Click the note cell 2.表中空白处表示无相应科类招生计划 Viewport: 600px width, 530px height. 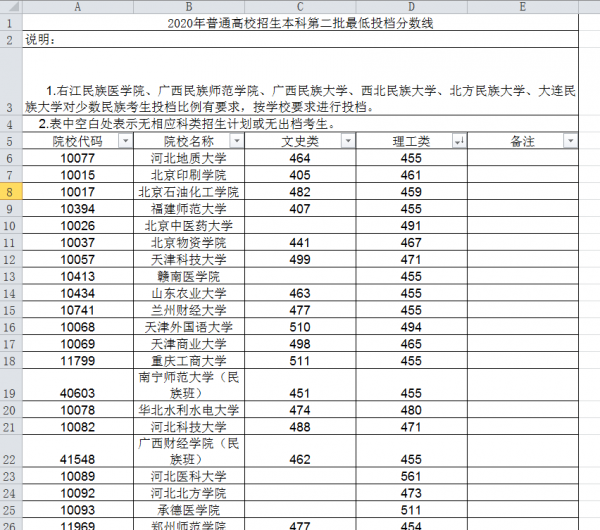tap(300, 124)
